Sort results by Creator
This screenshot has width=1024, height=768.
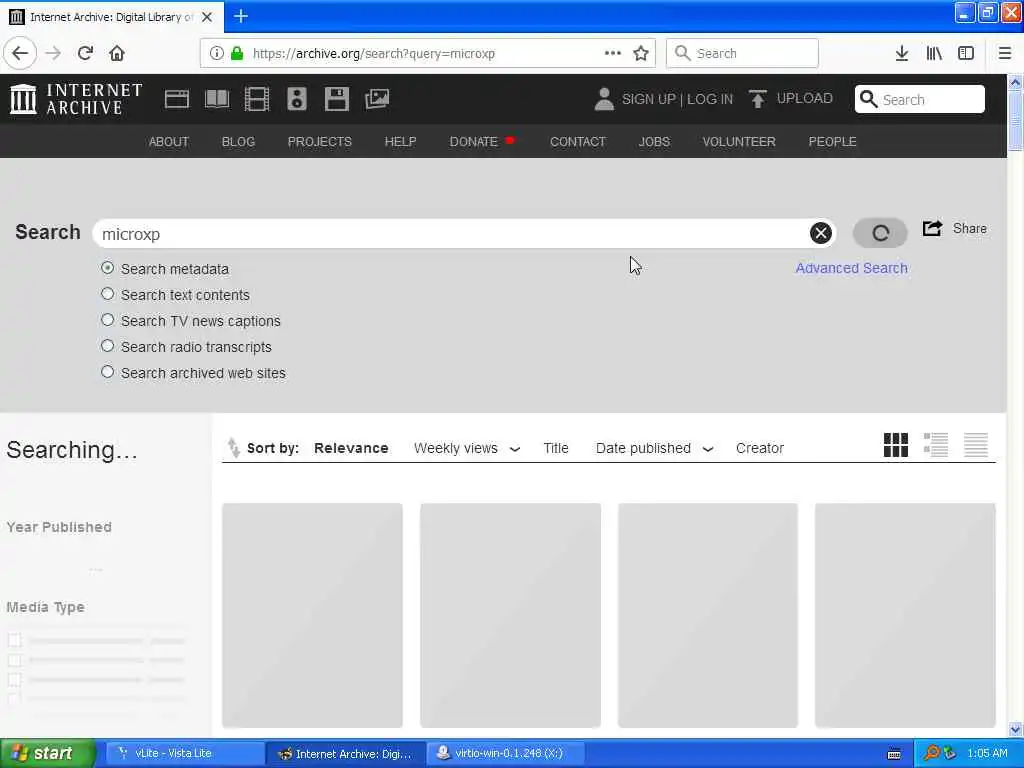click(x=760, y=448)
